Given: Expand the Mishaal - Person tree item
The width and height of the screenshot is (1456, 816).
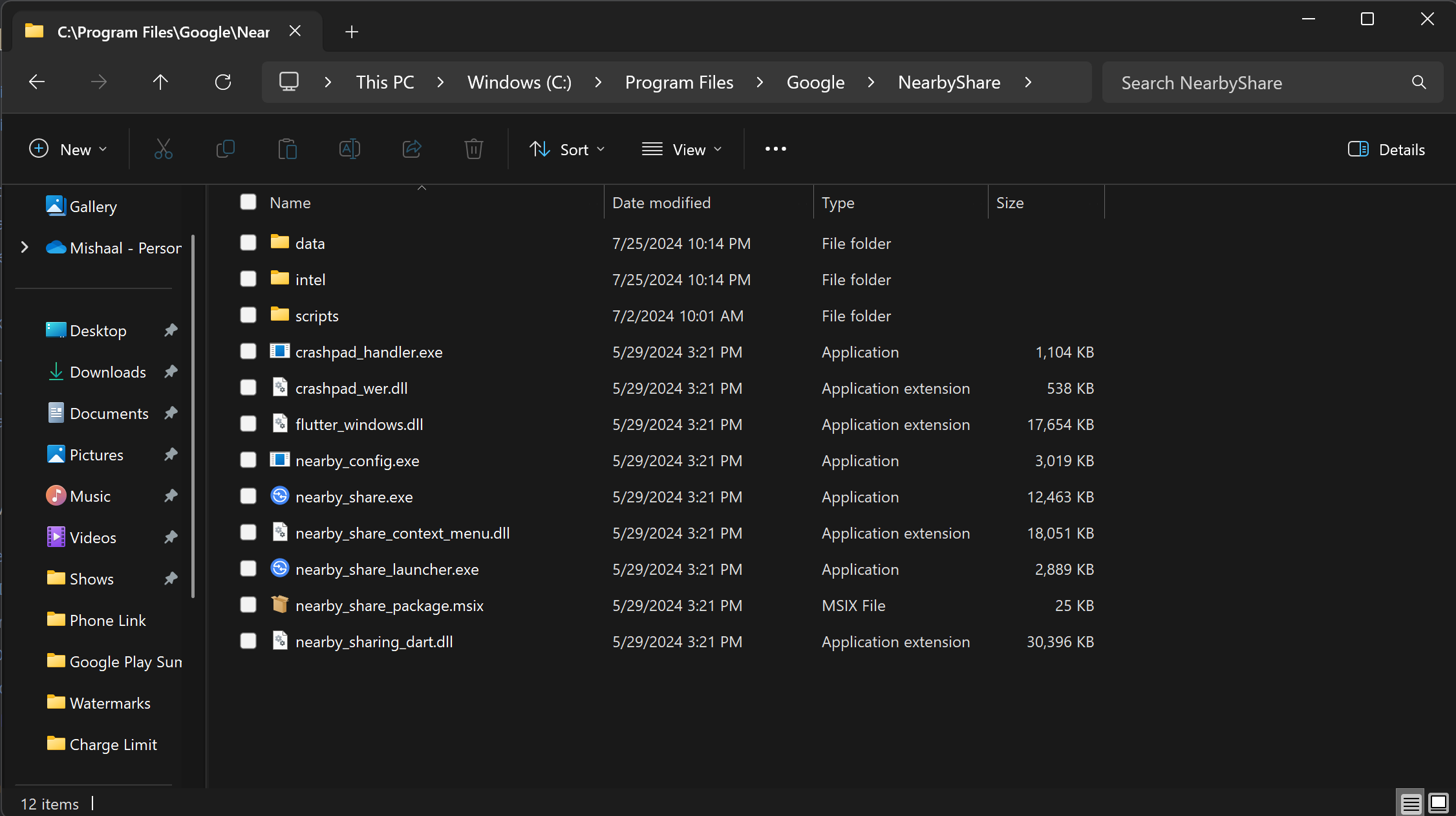Looking at the screenshot, I should (25, 247).
